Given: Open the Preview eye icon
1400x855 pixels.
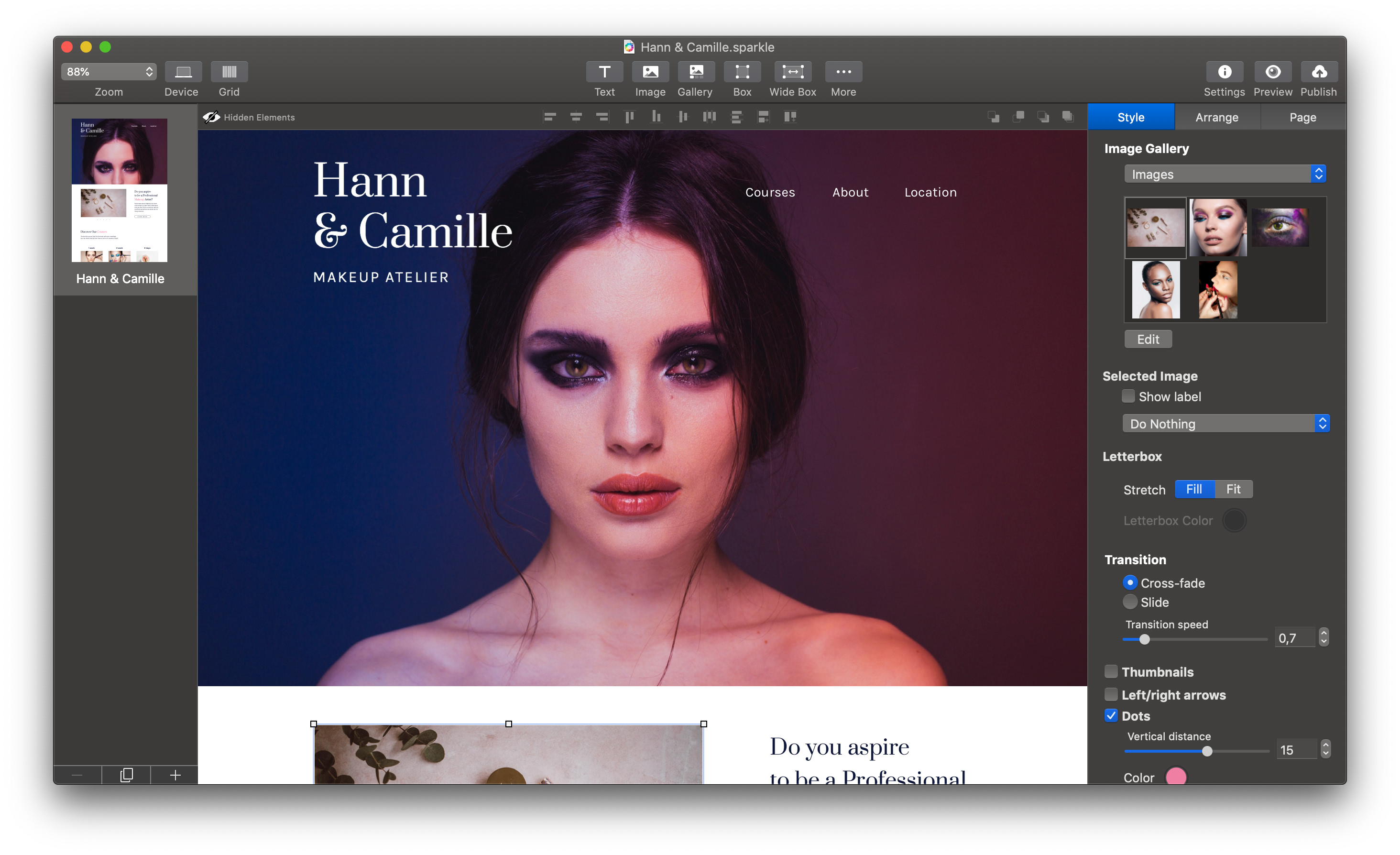Looking at the screenshot, I should (x=1273, y=72).
